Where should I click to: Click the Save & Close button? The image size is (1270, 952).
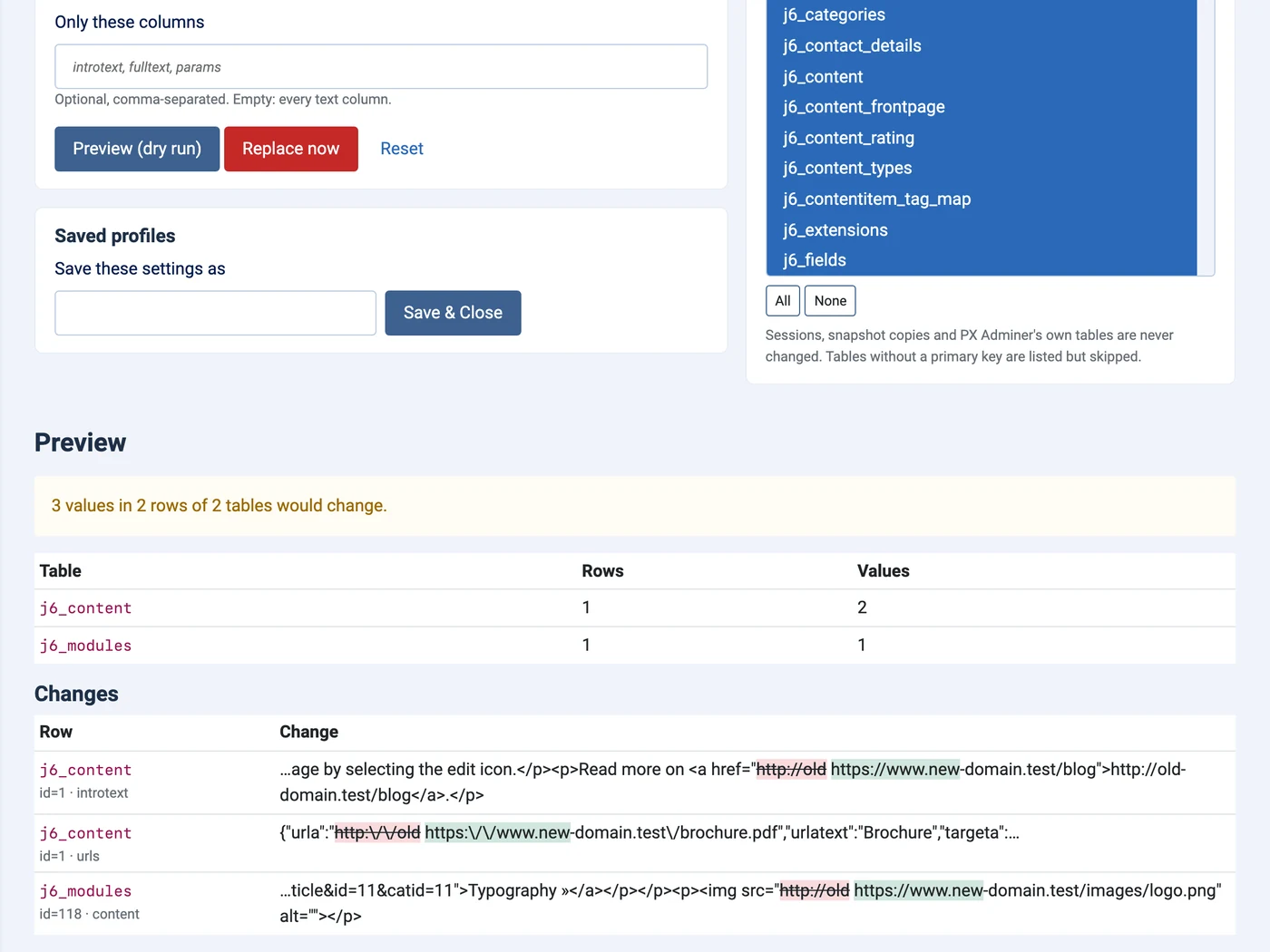(x=453, y=313)
